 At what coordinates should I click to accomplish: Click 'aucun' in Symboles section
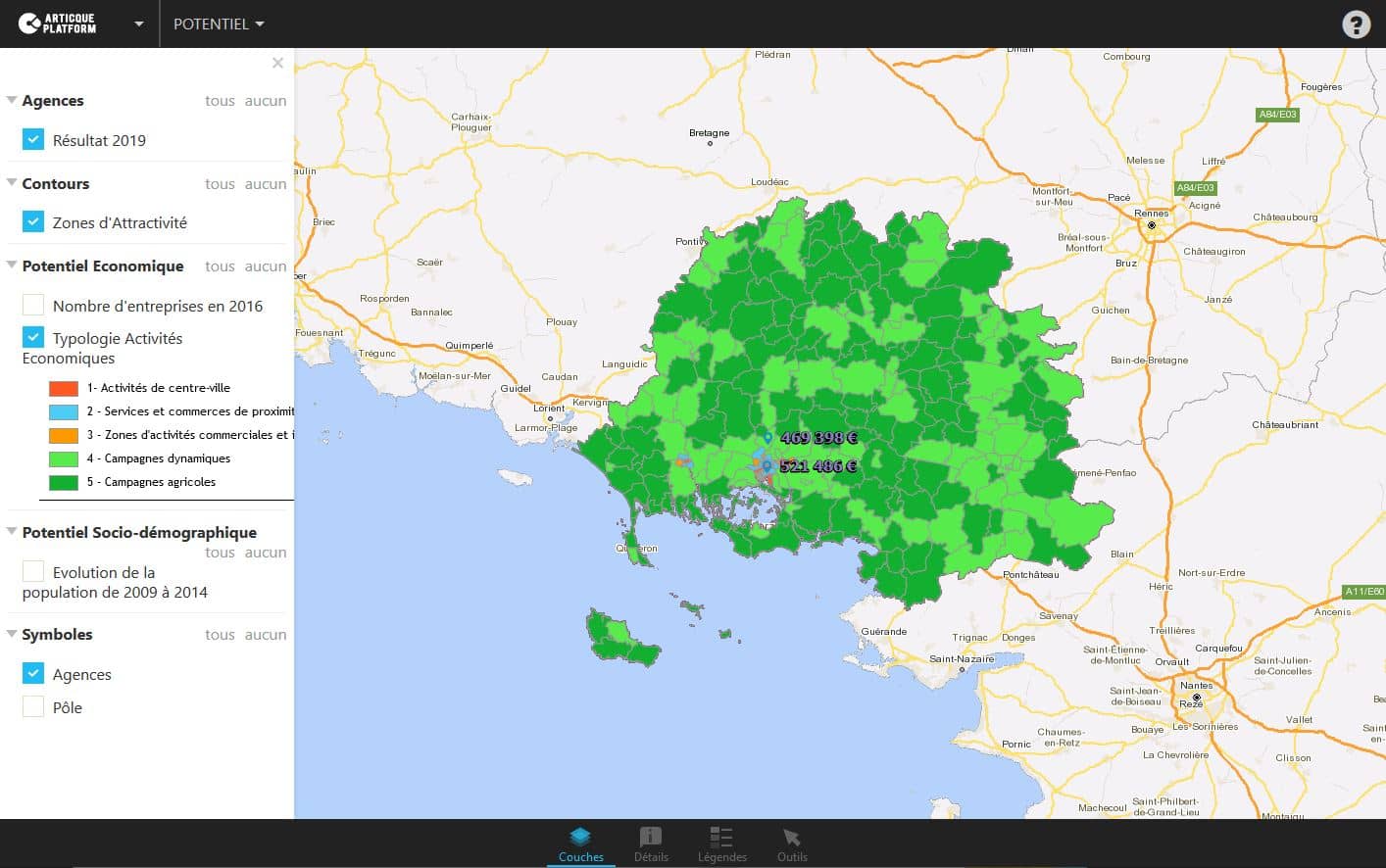266,634
